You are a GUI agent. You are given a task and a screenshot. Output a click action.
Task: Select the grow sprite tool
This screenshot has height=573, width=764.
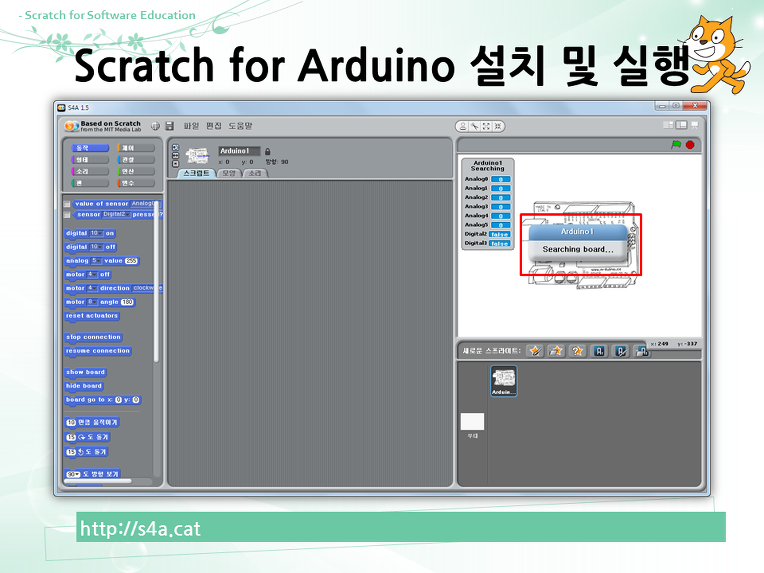click(486, 126)
